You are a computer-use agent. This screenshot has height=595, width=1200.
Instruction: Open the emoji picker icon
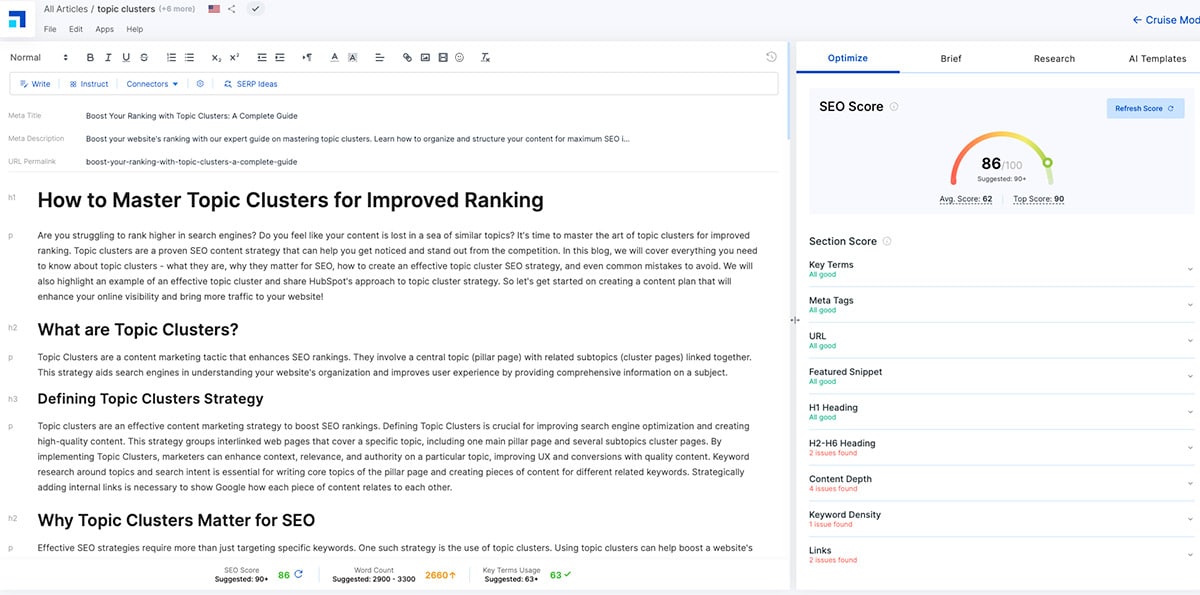[x=459, y=58]
